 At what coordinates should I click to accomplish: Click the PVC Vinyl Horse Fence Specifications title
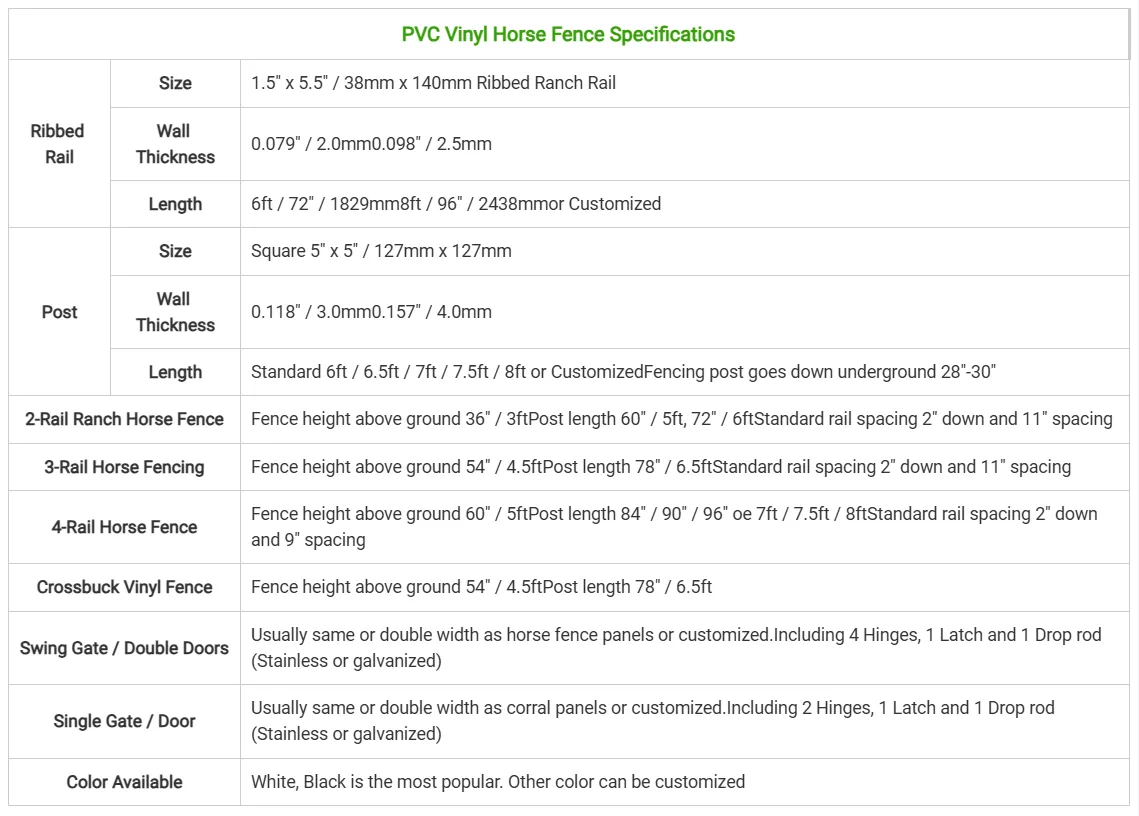568,35
